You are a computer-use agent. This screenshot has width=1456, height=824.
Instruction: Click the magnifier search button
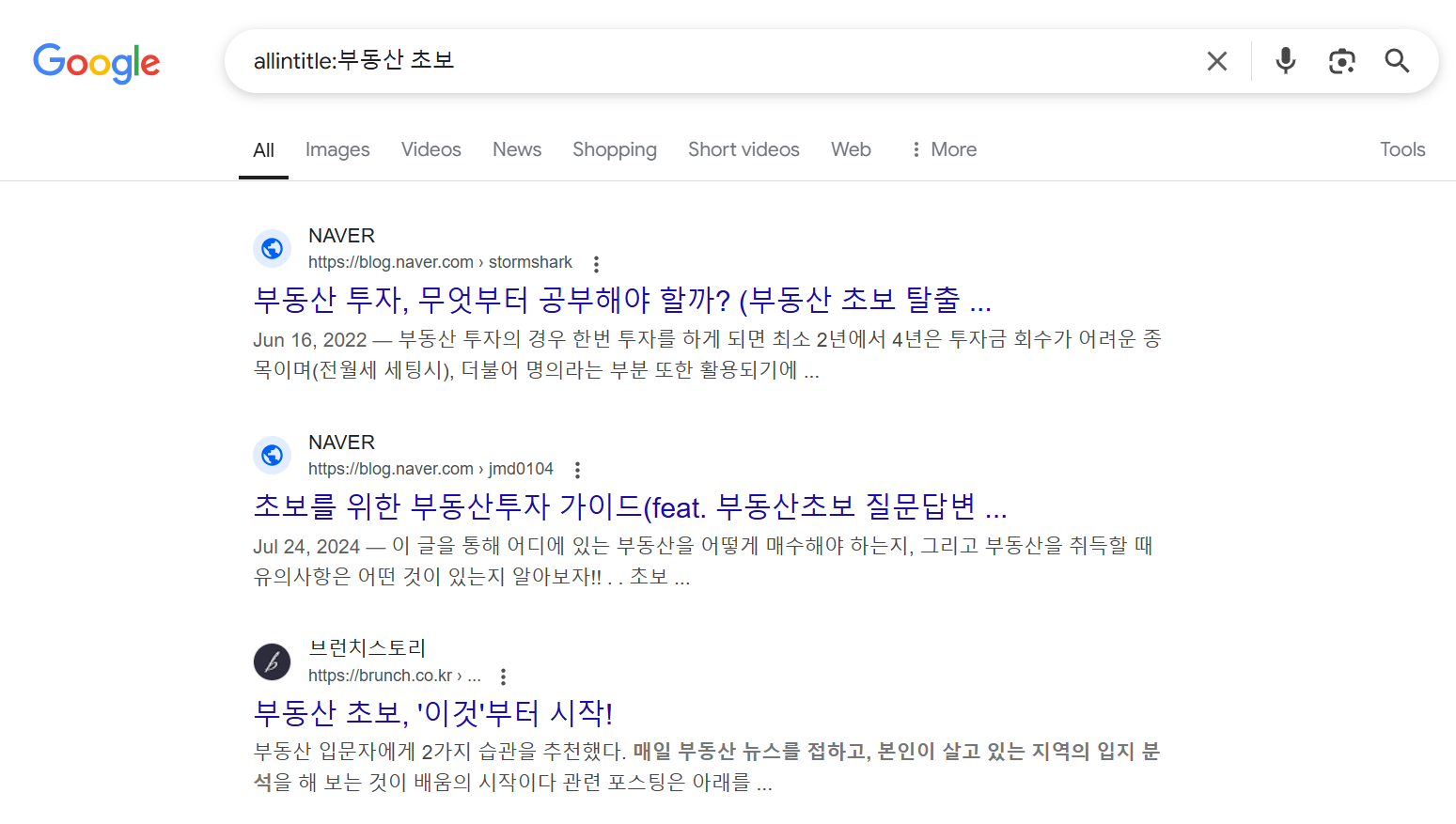(1398, 61)
